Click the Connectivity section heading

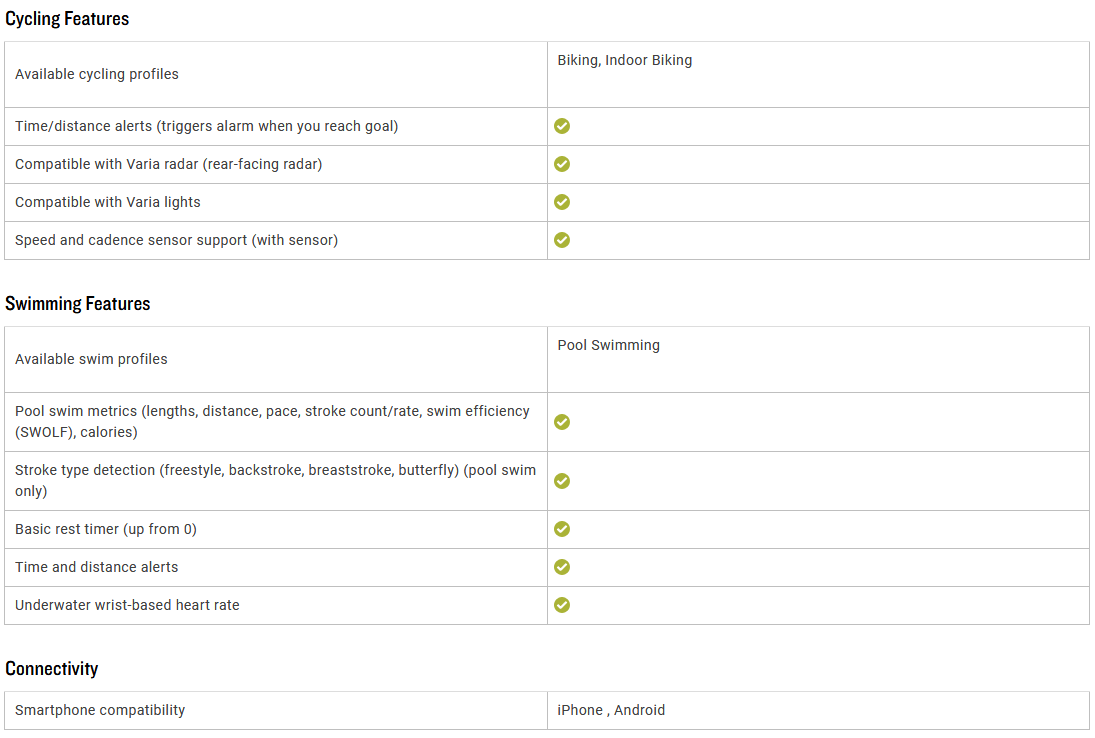(x=52, y=669)
